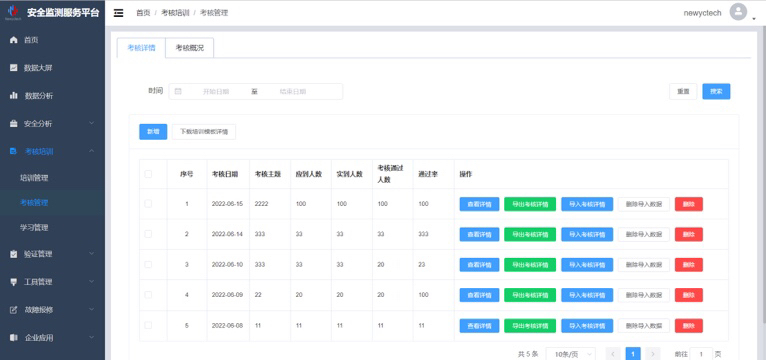Click the 故障报修 edit icon
Screen dimensions: 766x360
(x=14, y=310)
